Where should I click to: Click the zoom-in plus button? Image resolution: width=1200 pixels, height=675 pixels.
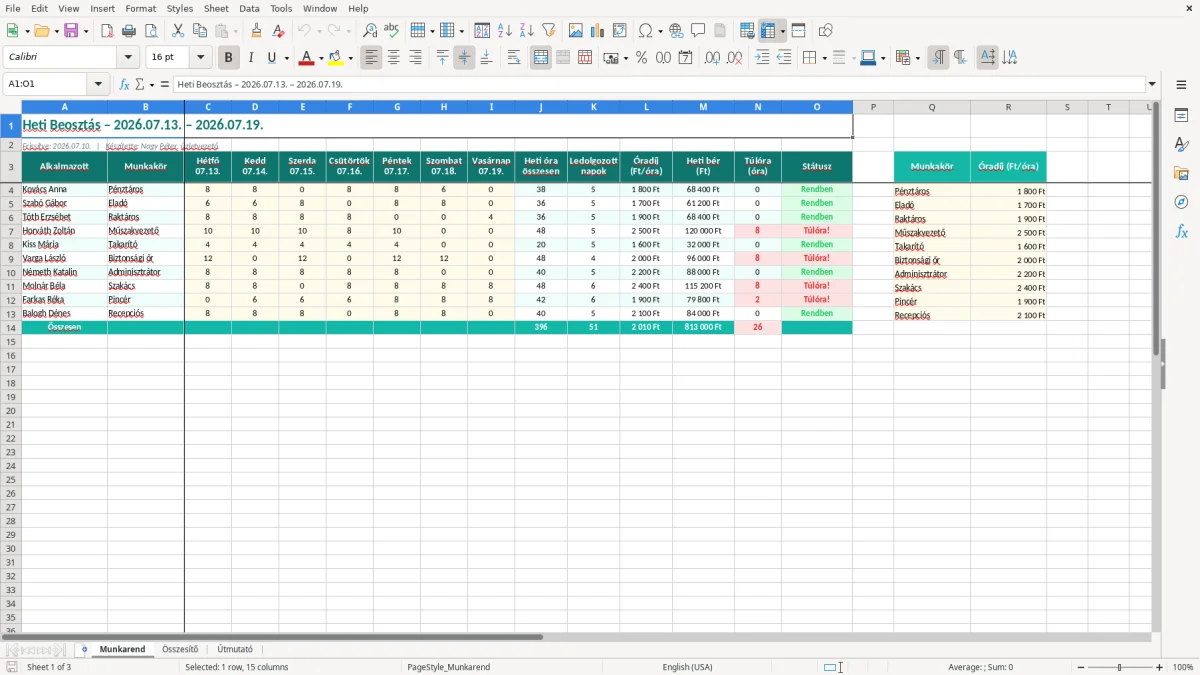tap(1160, 667)
